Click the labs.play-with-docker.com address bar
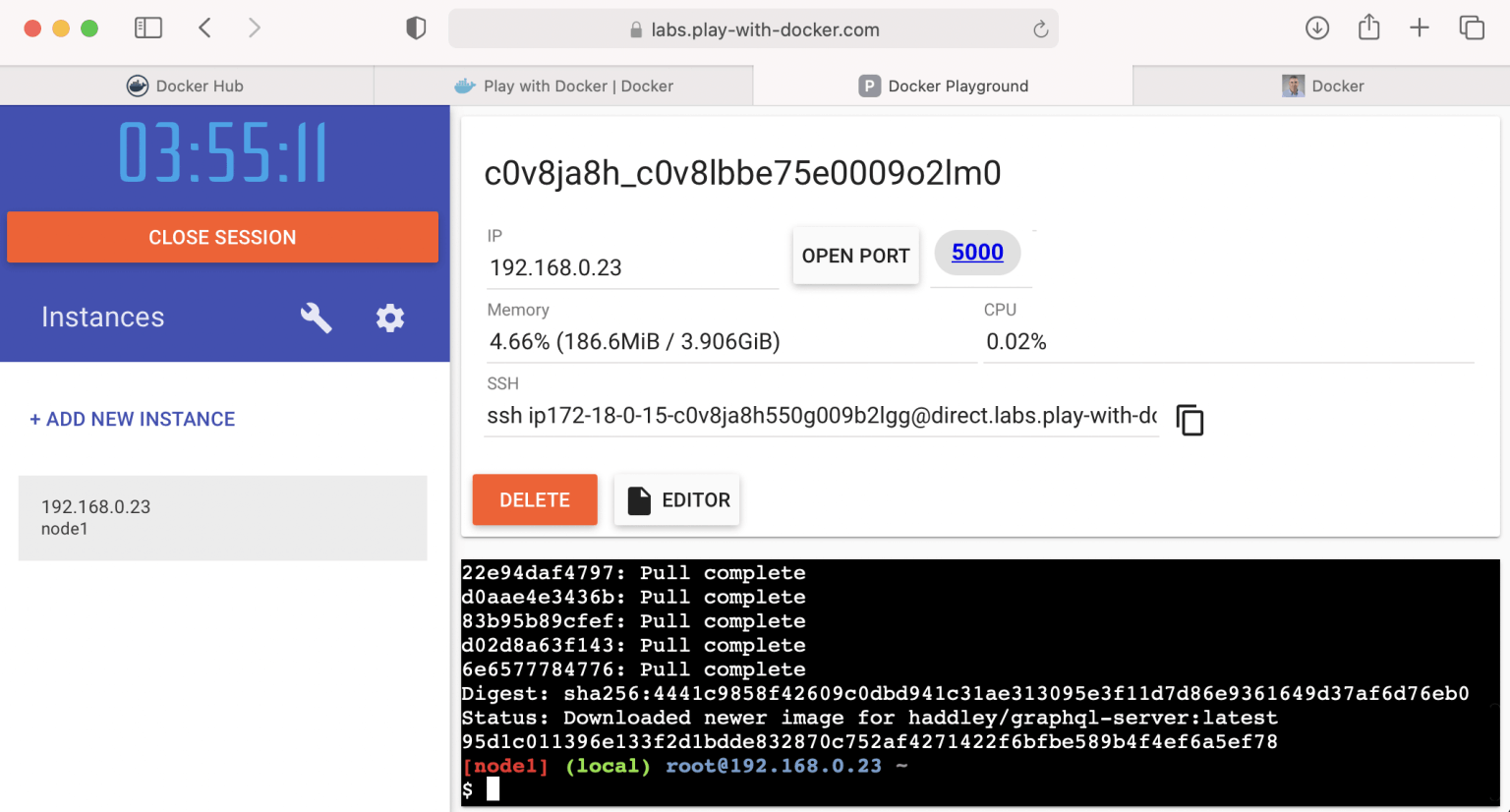Image resolution: width=1510 pixels, height=812 pixels. coord(753,29)
